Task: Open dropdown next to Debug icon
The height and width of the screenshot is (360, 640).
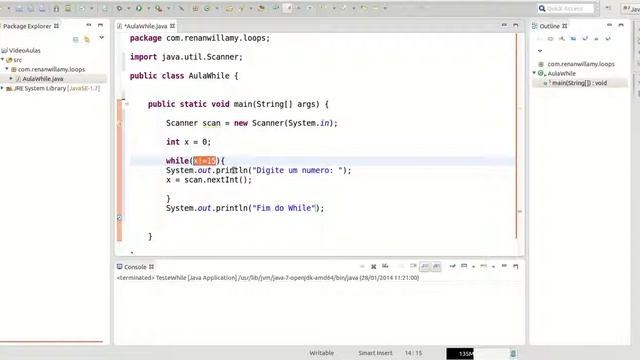Action: [x=128, y=8]
